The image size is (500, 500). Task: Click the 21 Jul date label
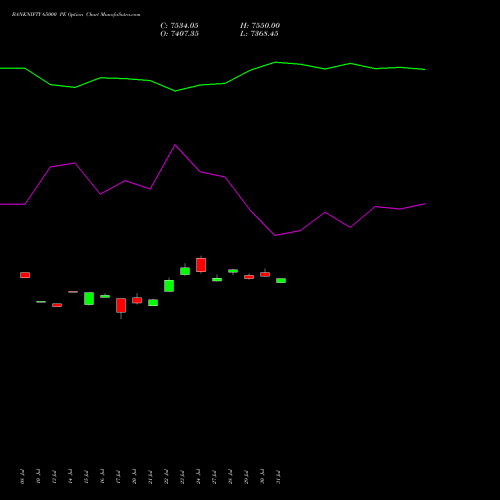(150, 477)
